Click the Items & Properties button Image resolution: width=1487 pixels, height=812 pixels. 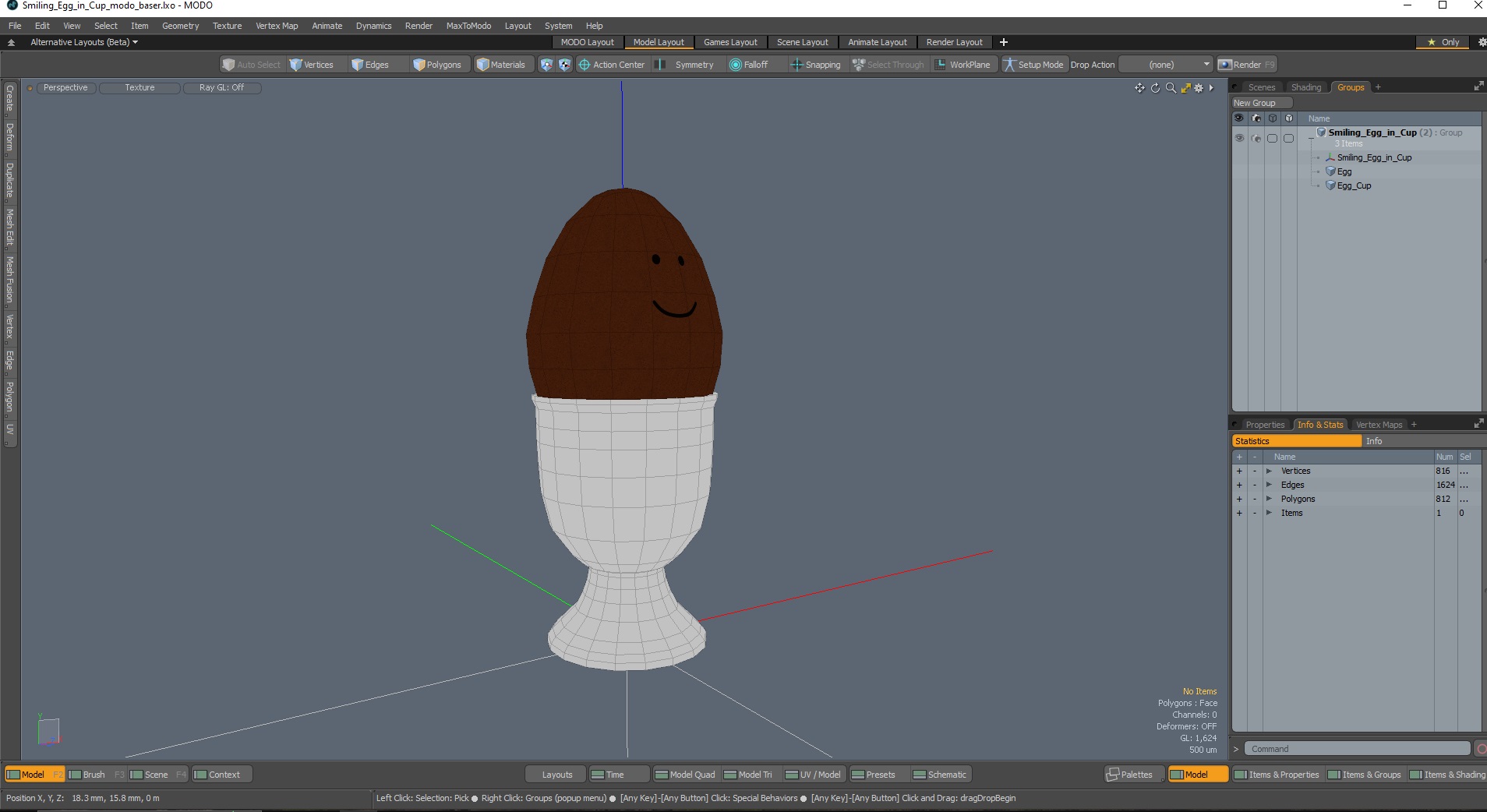coord(1277,775)
